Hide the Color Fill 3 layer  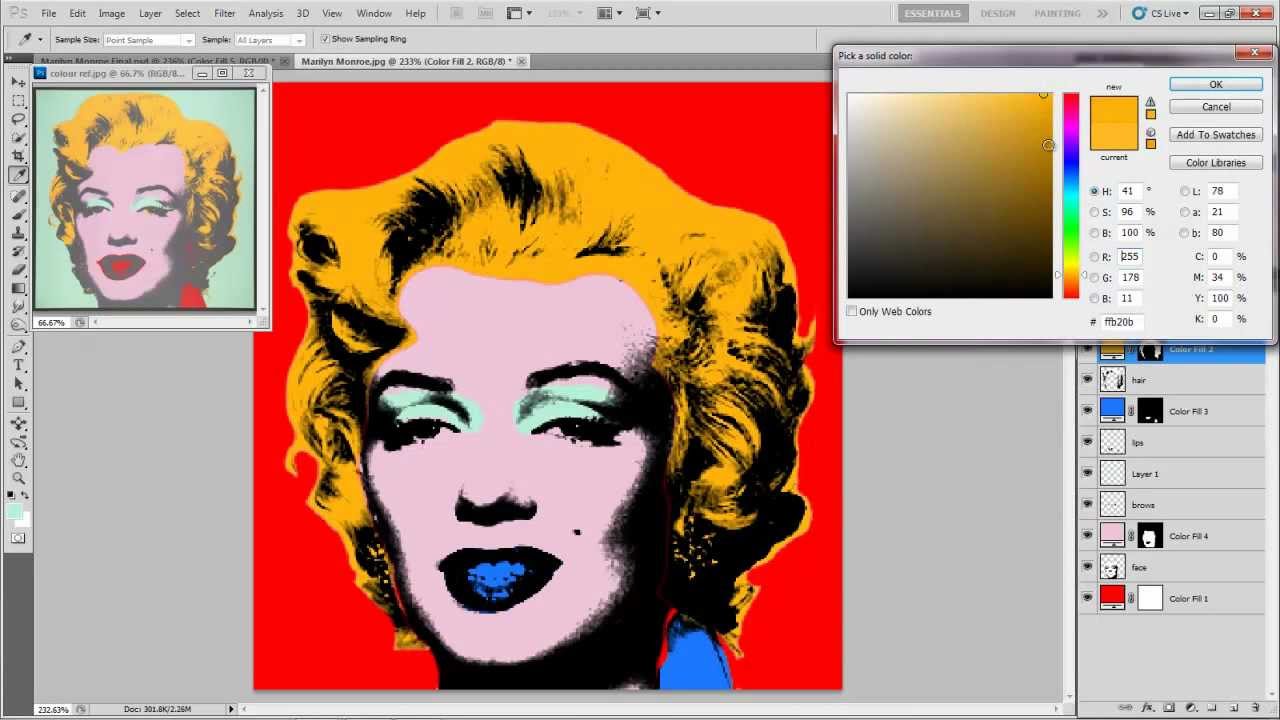1087,411
